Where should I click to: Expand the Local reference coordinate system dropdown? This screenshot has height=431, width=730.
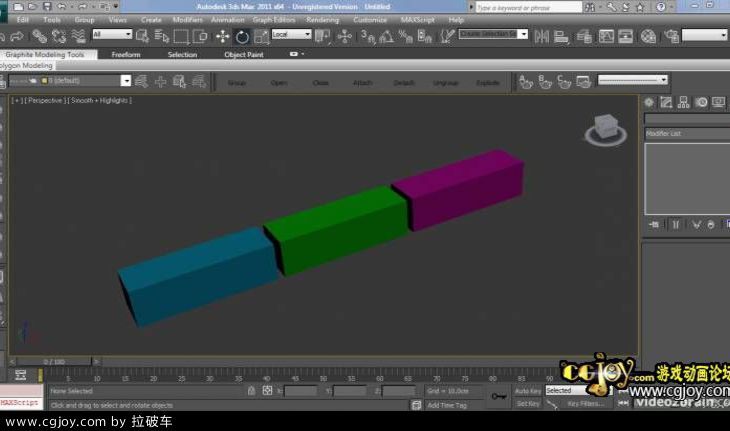[x=291, y=35]
